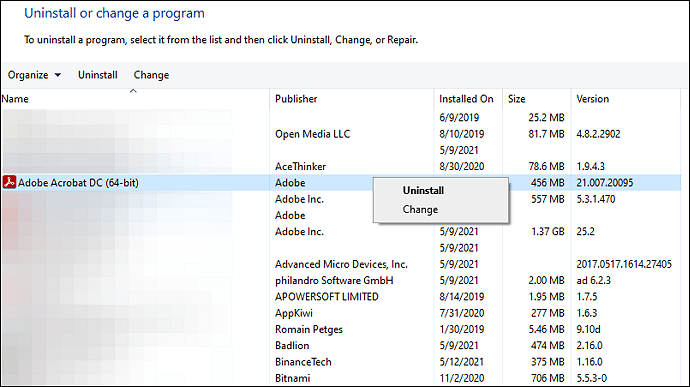Click version 5.5.3-0 cell
The height and width of the screenshot is (387, 690).
pyautogui.click(x=592, y=378)
